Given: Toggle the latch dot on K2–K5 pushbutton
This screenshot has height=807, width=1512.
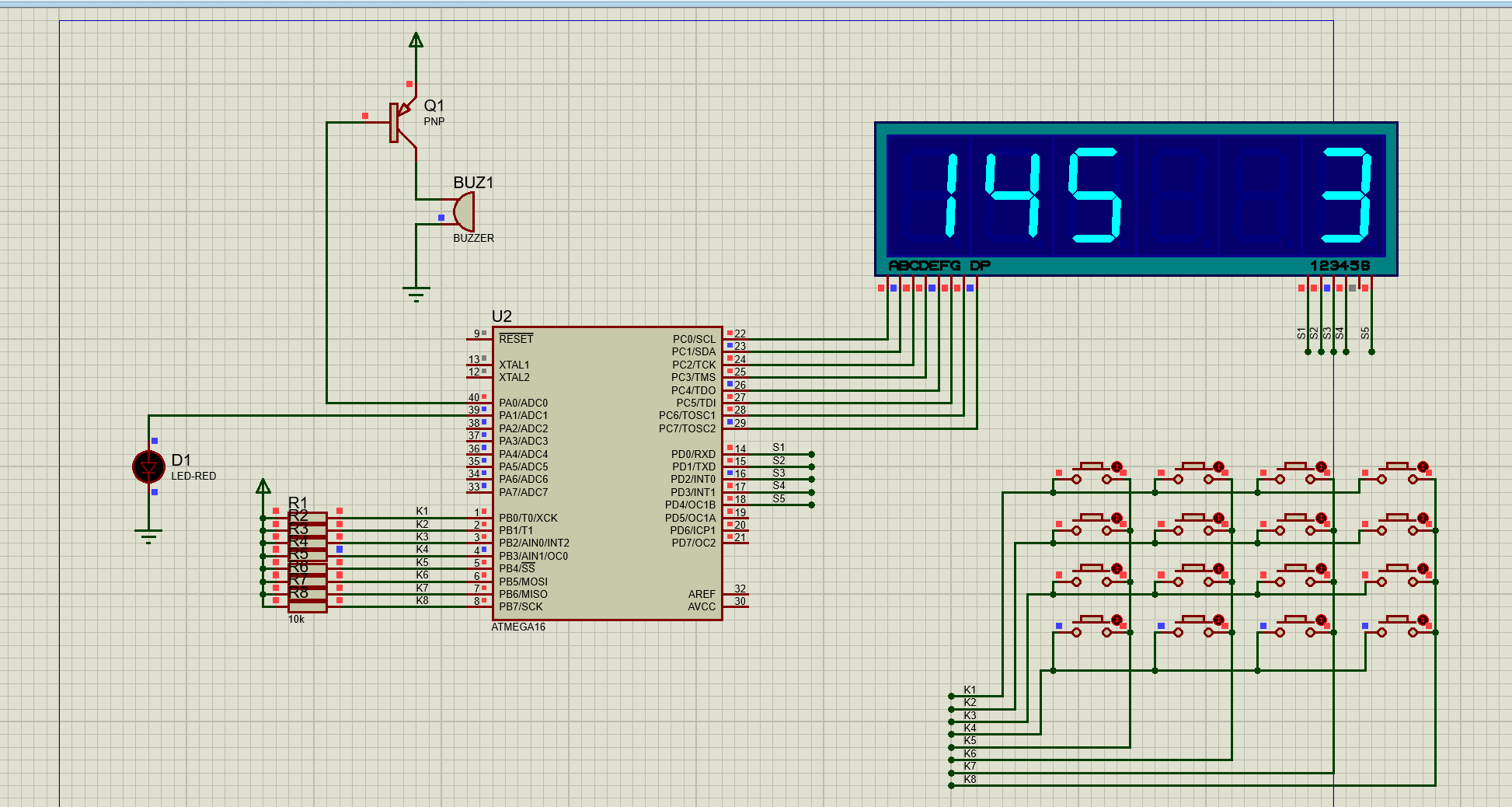Looking at the screenshot, I should pos(1117,518).
